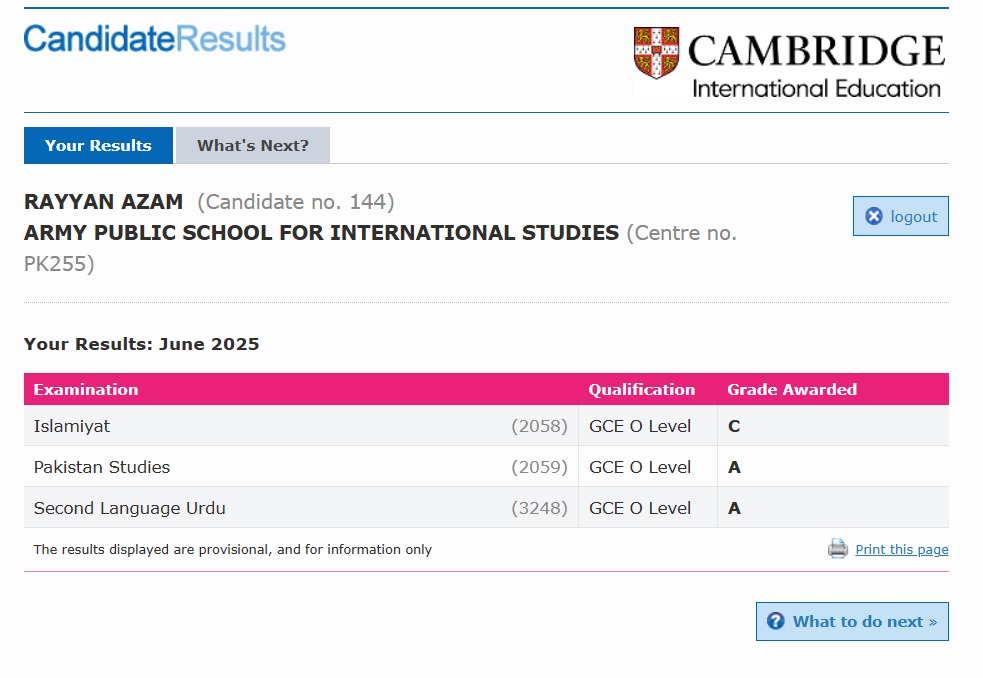Viewport: 983px width, 678px height.
Task: Click the Grade Awarded column header
Action: 791,389
